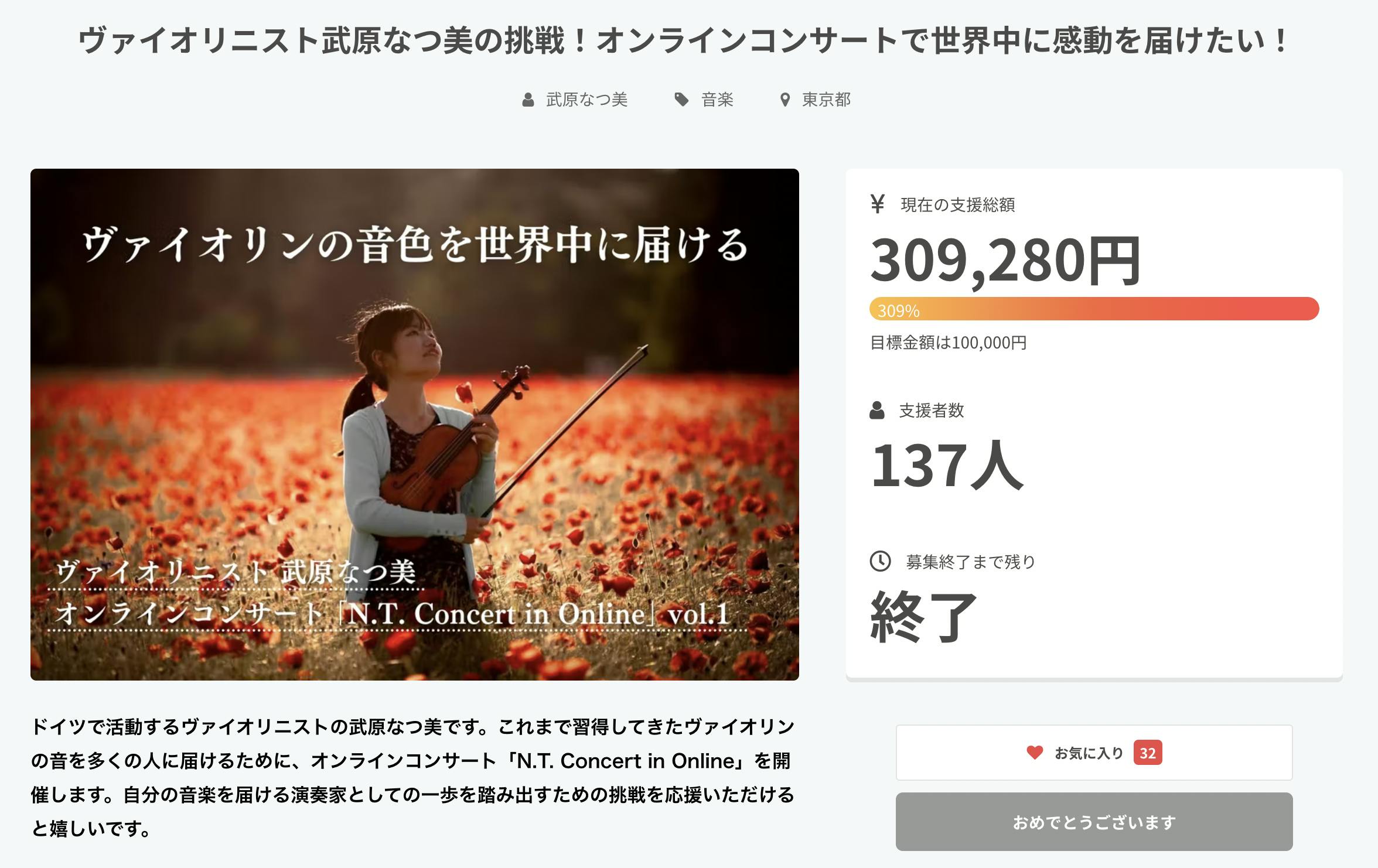
Task: Click the 309,280円 total amount
Action: pos(1005,260)
